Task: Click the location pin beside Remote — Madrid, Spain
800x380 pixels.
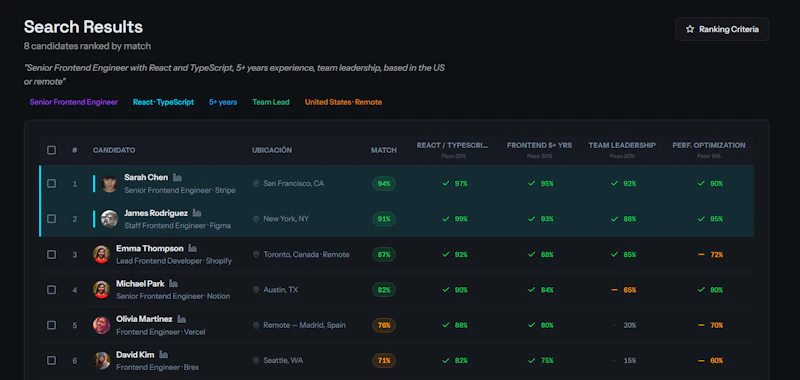Action: tap(256, 325)
